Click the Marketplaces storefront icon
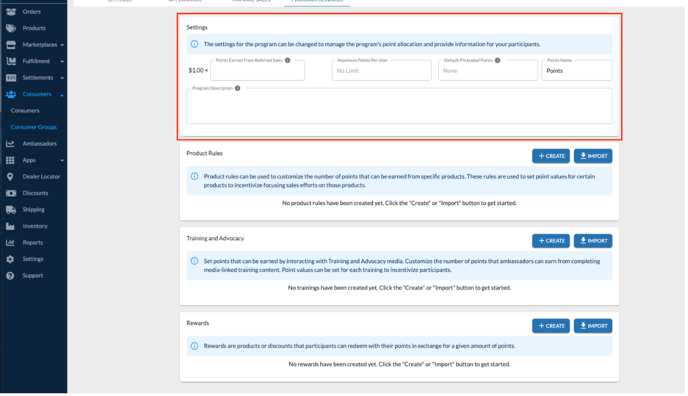Screen dimensions: 688x396 [11, 45]
